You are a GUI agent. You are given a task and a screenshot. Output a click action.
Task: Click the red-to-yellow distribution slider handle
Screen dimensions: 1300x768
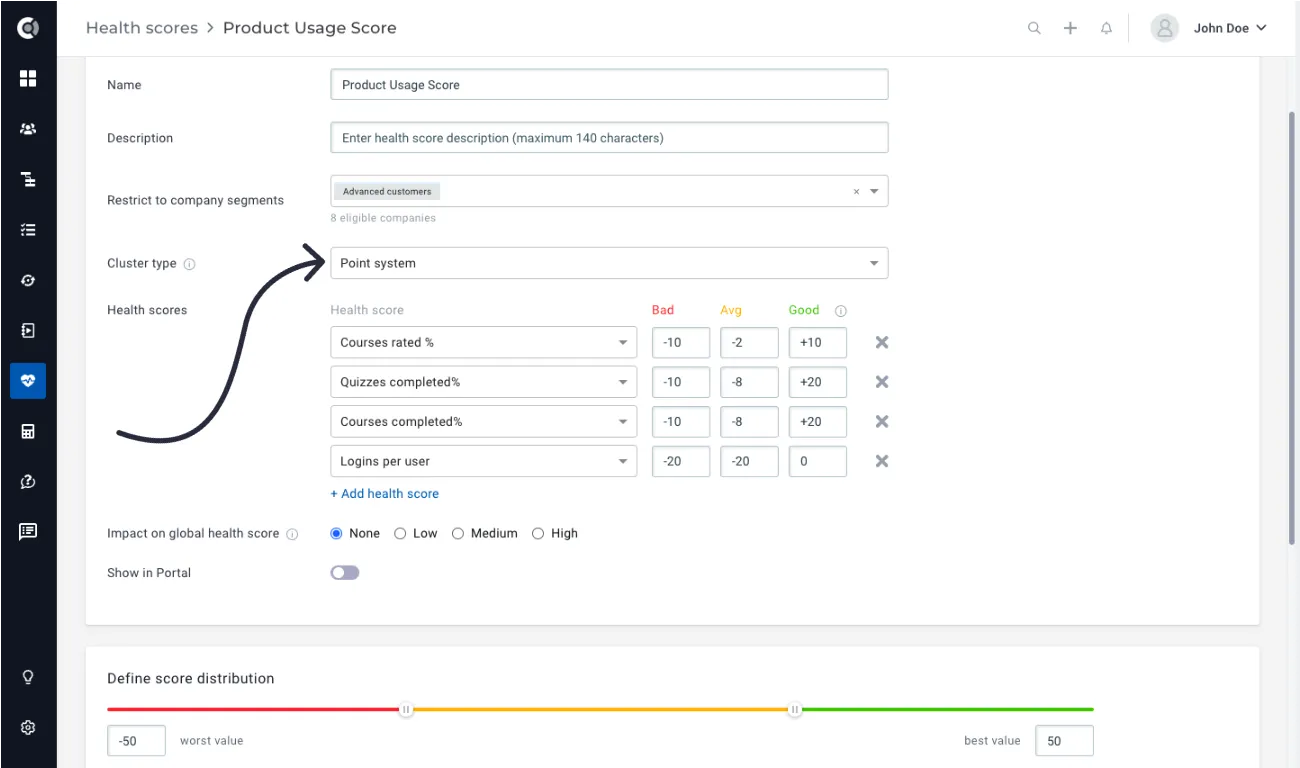[x=406, y=710]
